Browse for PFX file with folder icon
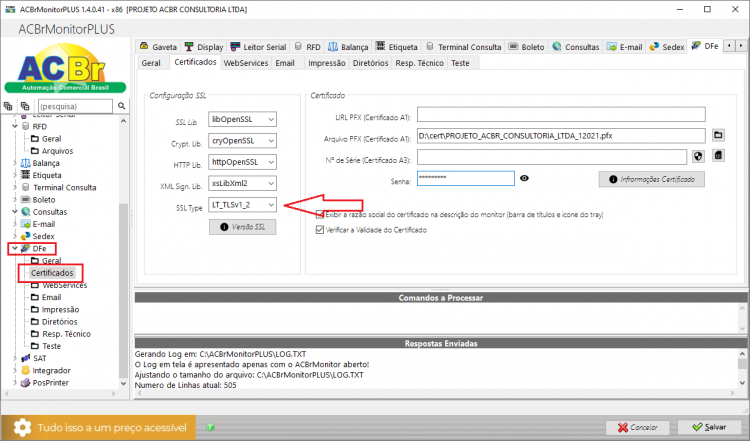The image size is (750, 441). [718, 135]
